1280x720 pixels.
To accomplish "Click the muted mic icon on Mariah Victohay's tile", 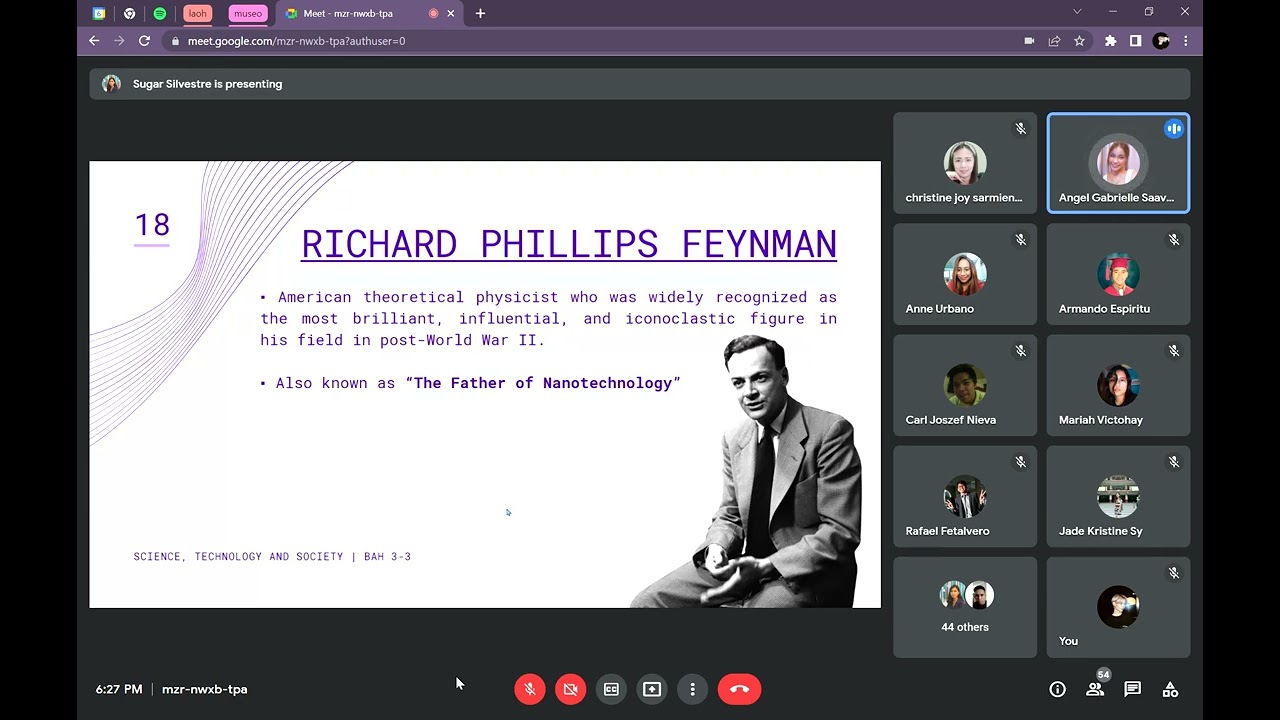I will (1174, 351).
